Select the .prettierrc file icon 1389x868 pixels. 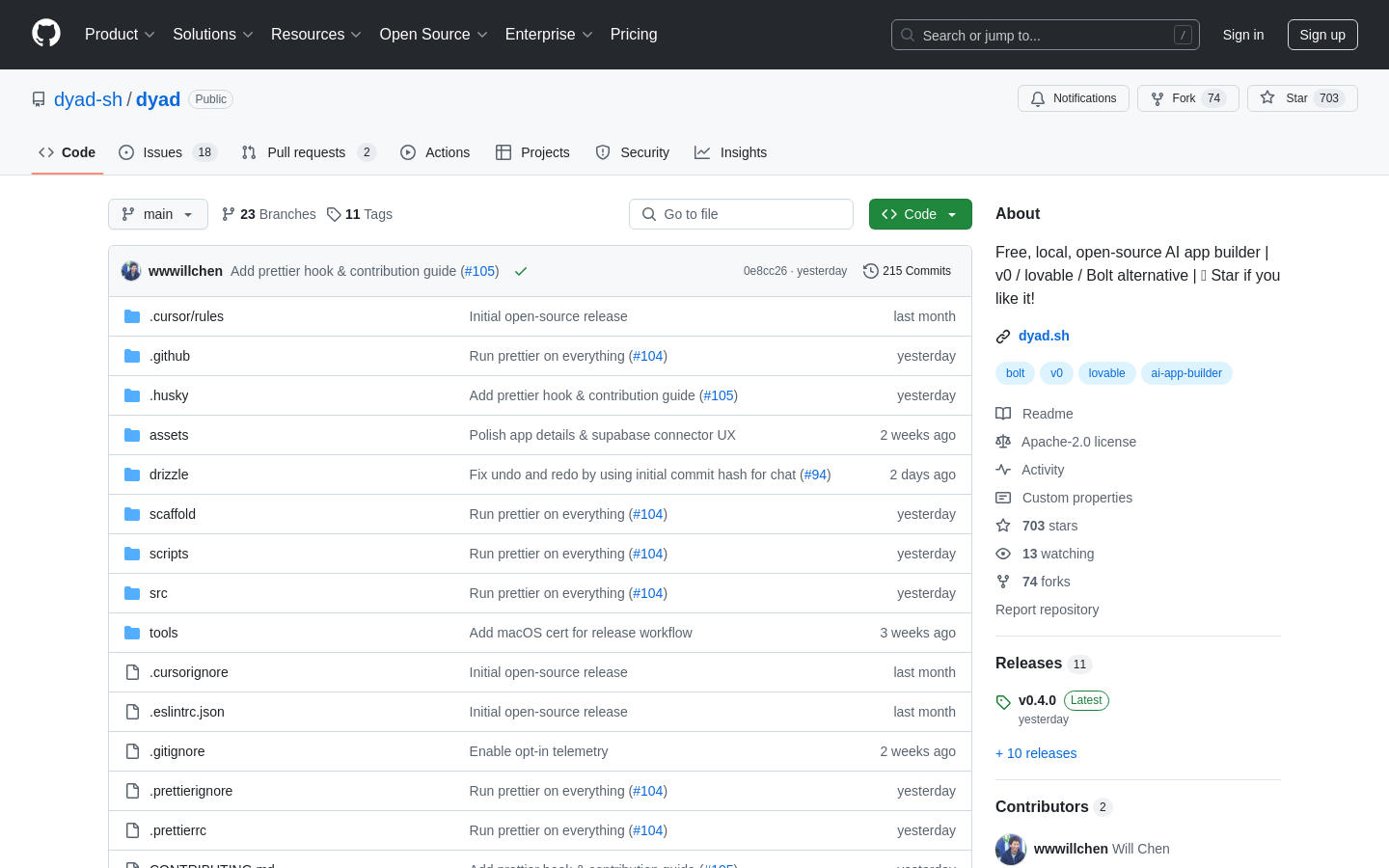(x=132, y=830)
